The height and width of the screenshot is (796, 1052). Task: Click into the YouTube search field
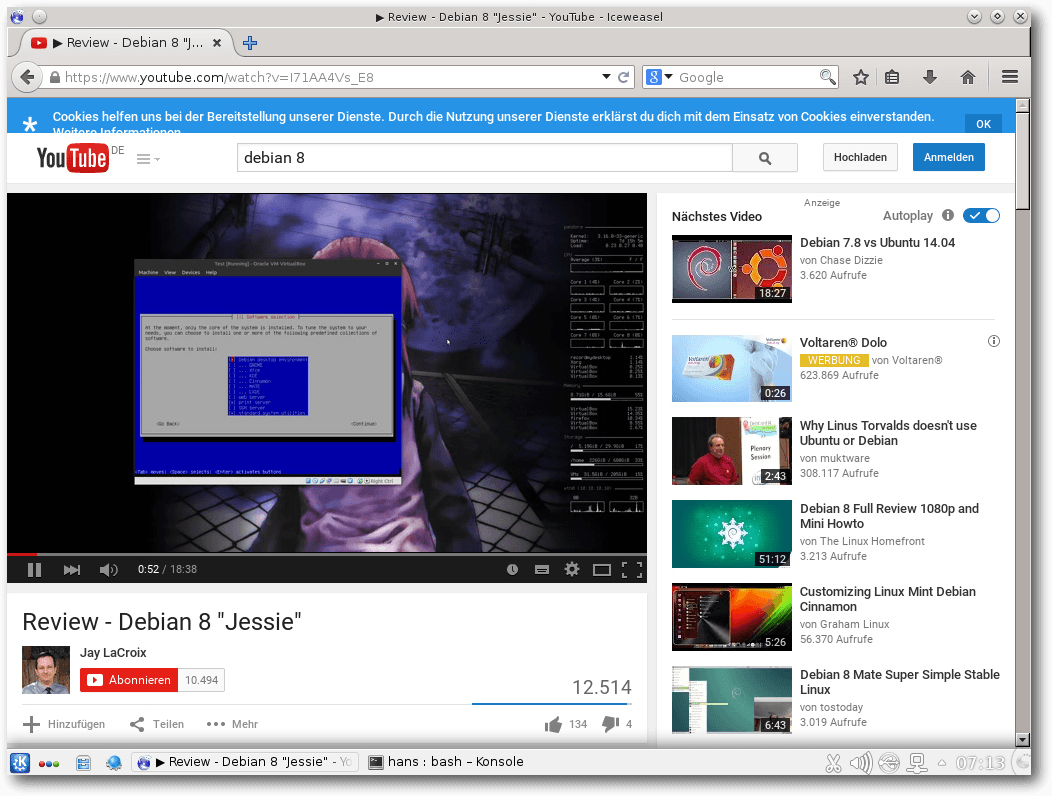tap(484, 158)
